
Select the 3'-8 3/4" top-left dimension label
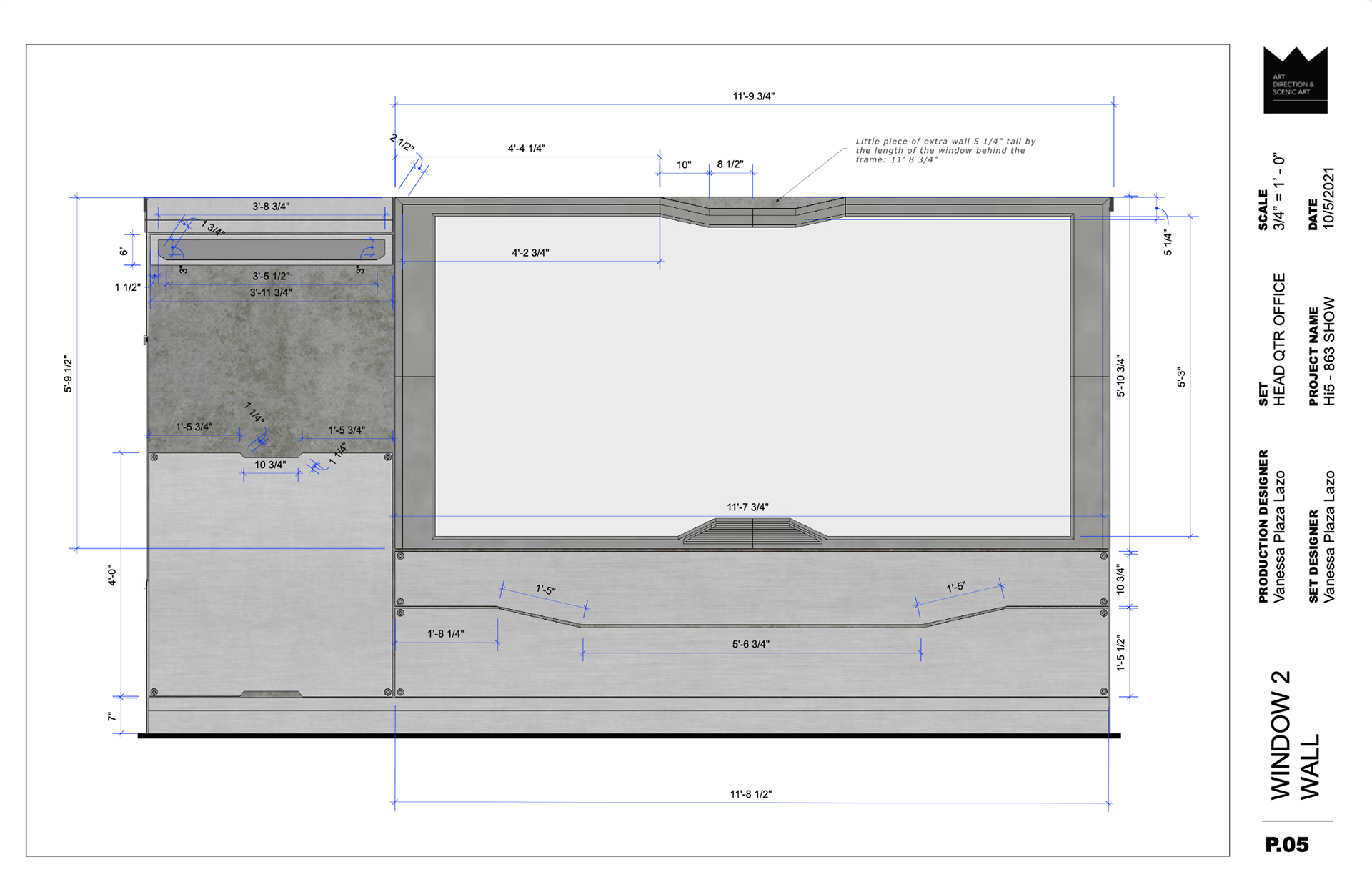click(271, 207)
